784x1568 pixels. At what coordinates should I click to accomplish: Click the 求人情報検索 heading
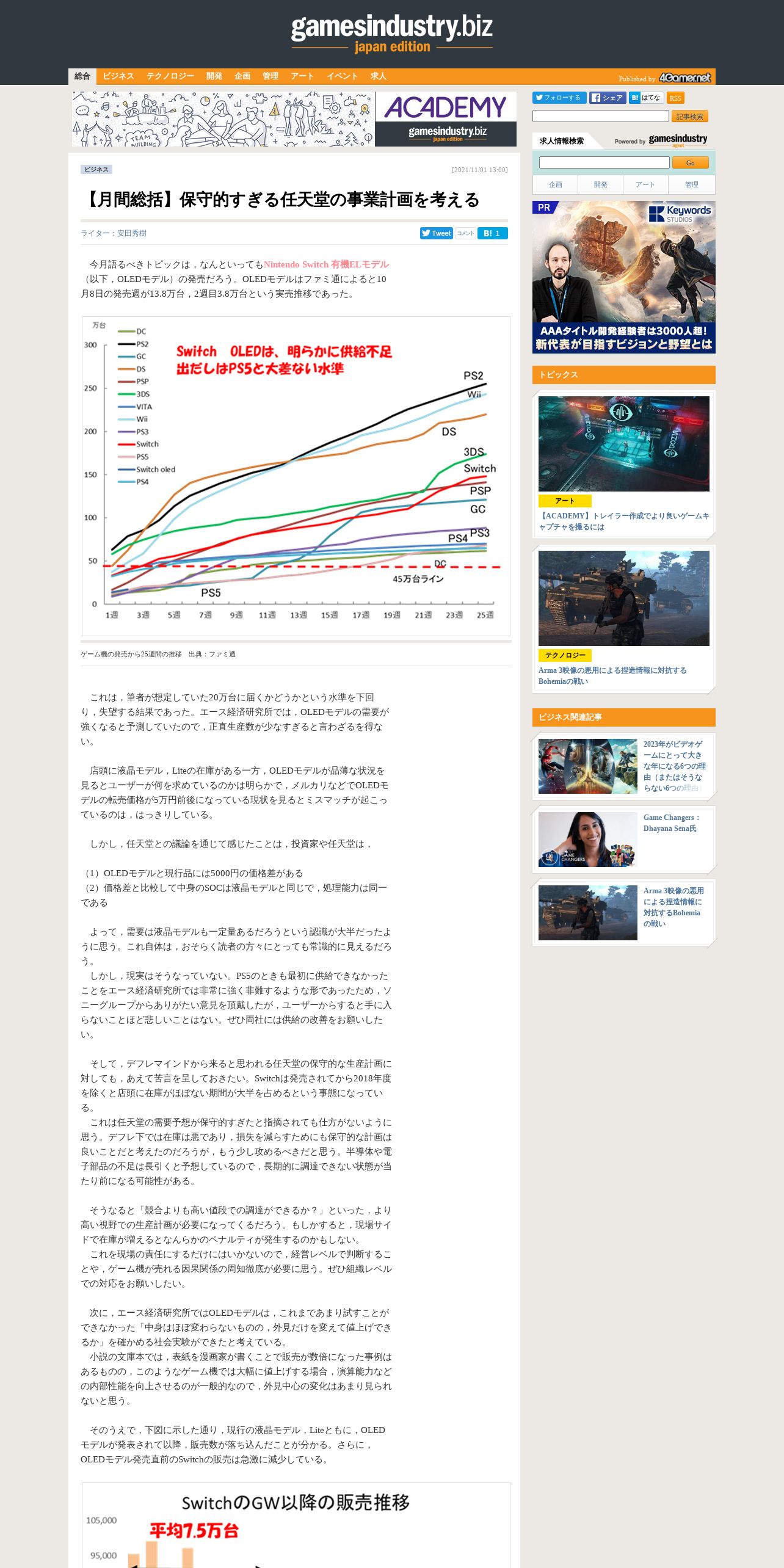[x=562, y=141]
